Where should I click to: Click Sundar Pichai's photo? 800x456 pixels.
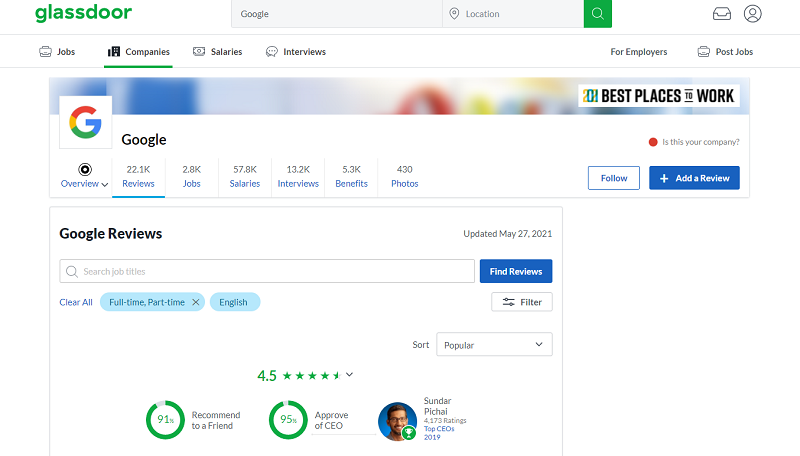(x=397, y=421)
